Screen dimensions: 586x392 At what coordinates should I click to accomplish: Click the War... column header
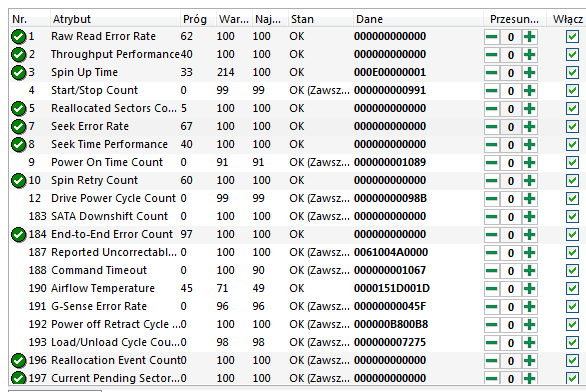coord(234,19)
